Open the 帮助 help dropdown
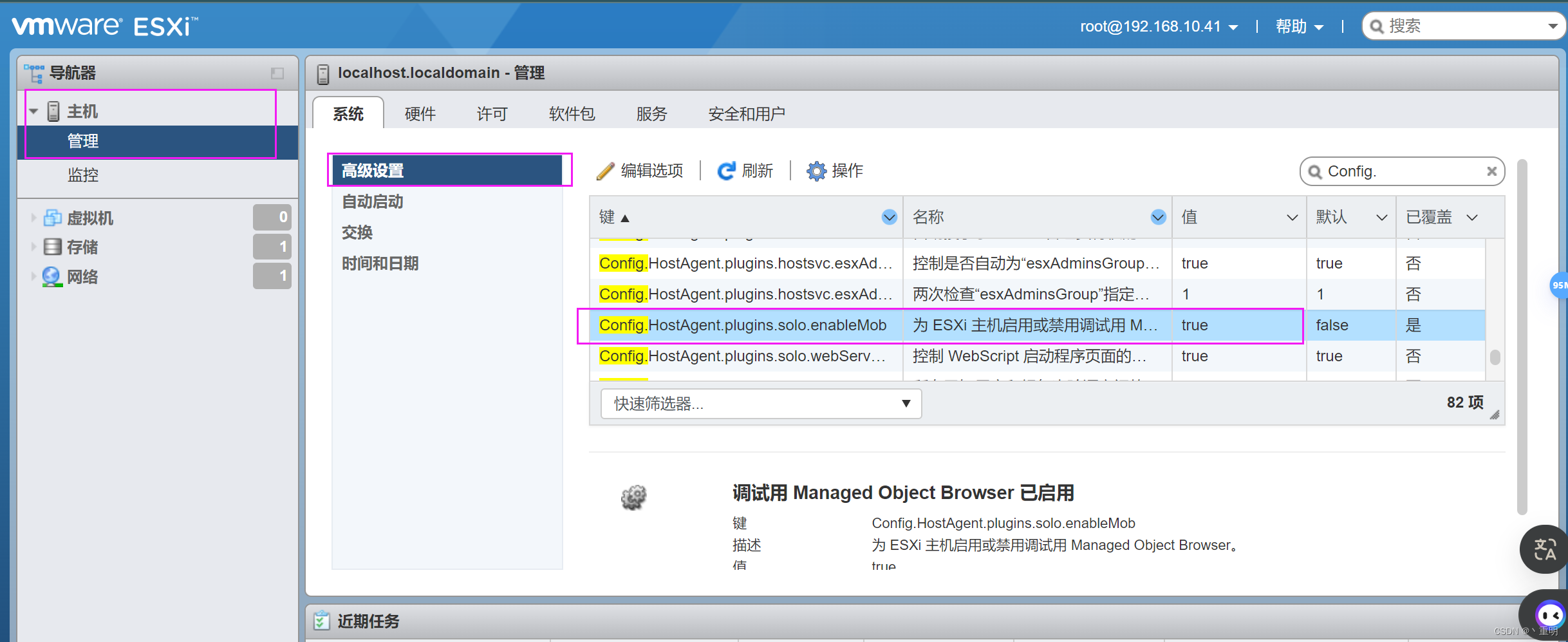The image size is (1568, 642). click(1300, 26)
